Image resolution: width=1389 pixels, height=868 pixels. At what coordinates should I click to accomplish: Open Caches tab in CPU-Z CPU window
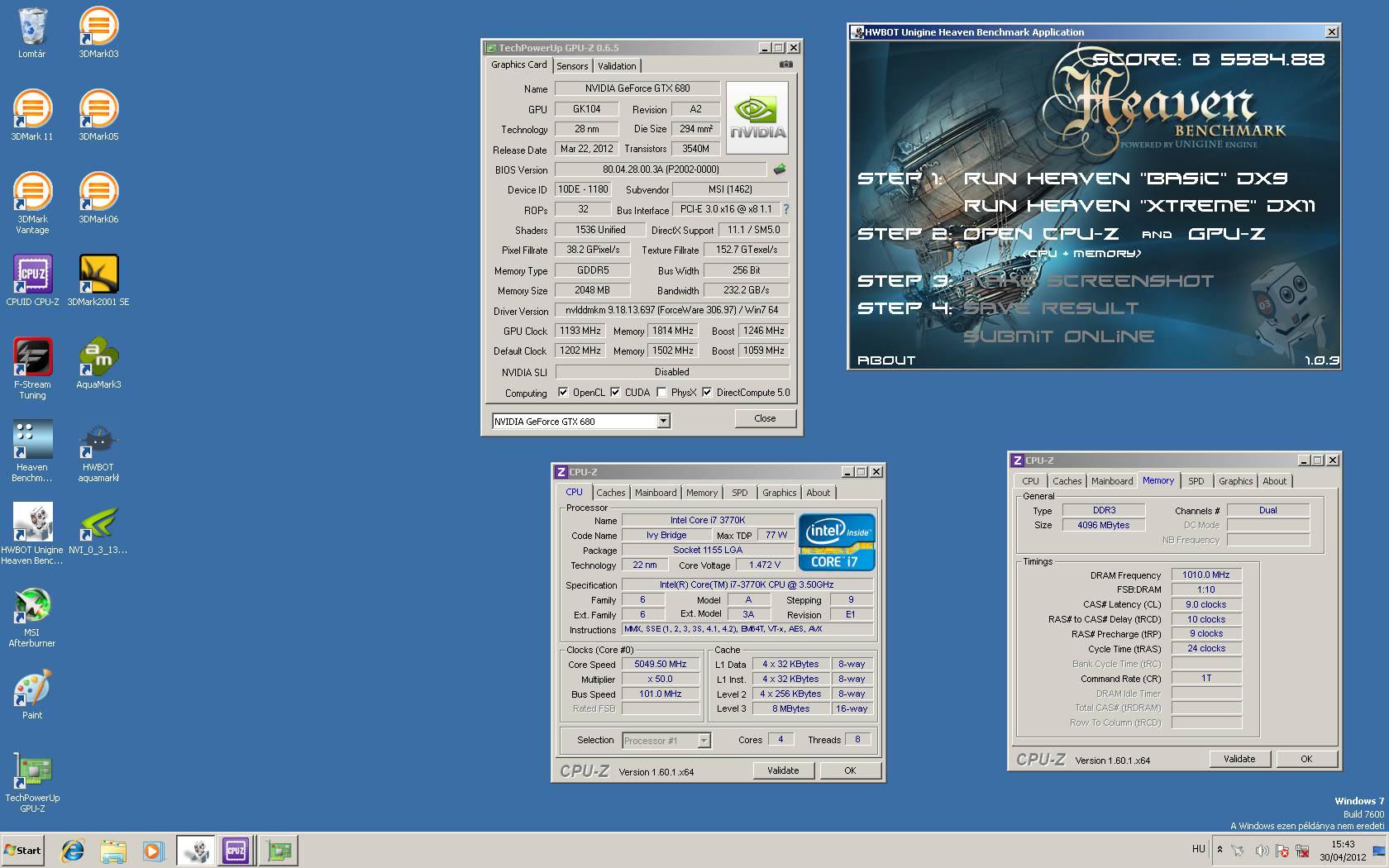coord(611,493)
